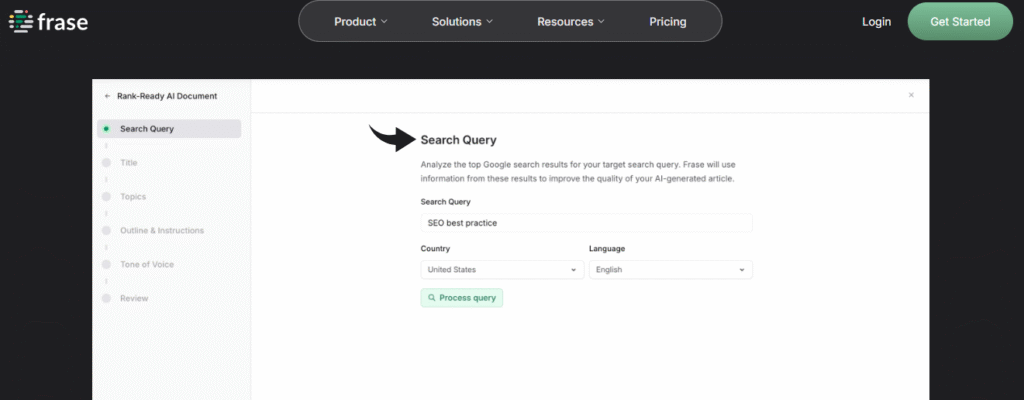Expand the Solutions navigation dropdown
This screenshot has height=400, width=1024.
pyautogui.click(x=462, y=21)
